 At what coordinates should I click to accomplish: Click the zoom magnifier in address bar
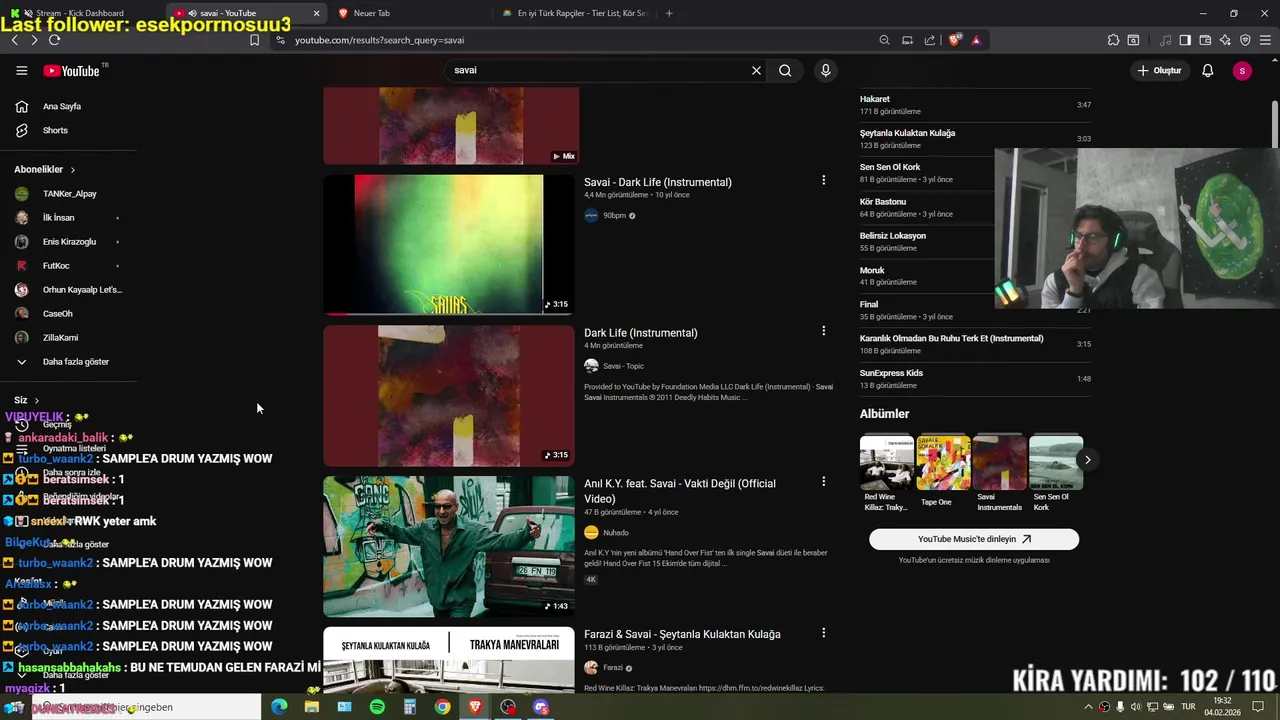click(x=884, y=40)
